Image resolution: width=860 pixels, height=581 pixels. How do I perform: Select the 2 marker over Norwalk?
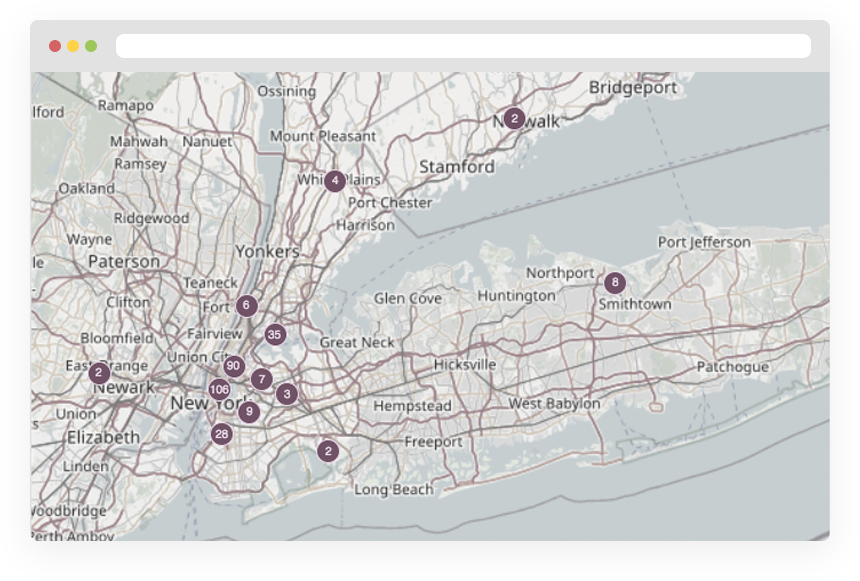click(513, 118)
